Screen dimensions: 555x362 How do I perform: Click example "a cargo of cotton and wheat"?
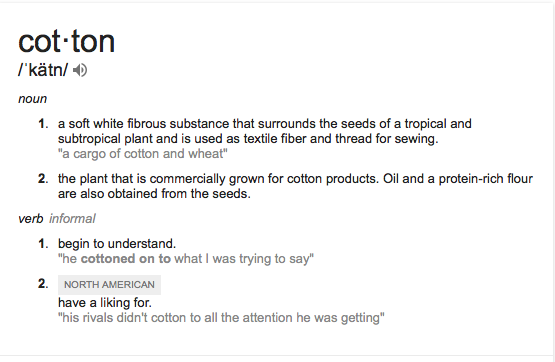tap(143, 154)
